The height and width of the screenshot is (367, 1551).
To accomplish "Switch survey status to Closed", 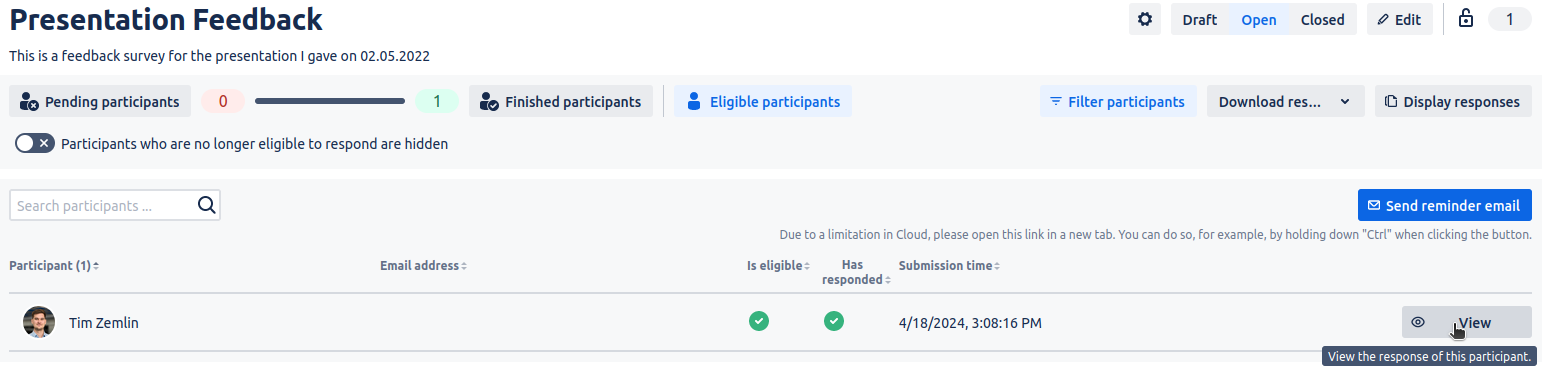I will click(1322, 19).
